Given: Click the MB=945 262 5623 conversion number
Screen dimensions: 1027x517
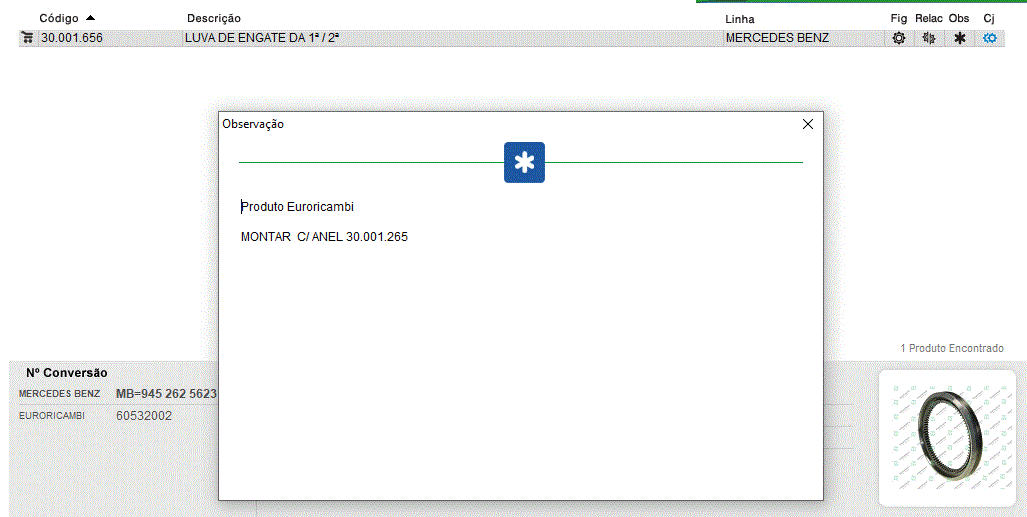Looking at the screenshot, I should tap(166, 394).
